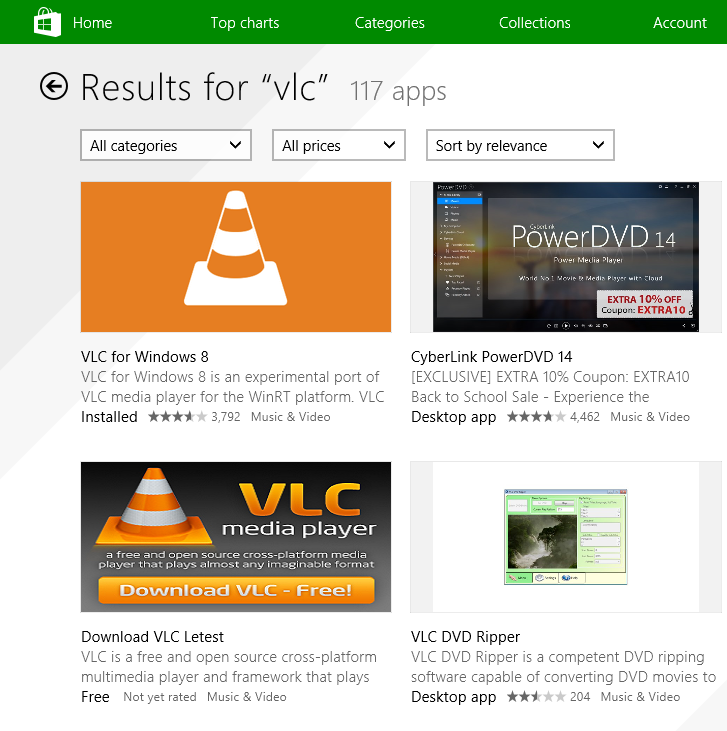Click 'Music & Video' under CyberLink PowerDVD 14
Screen dimensions: 727x731
(650, 417)
